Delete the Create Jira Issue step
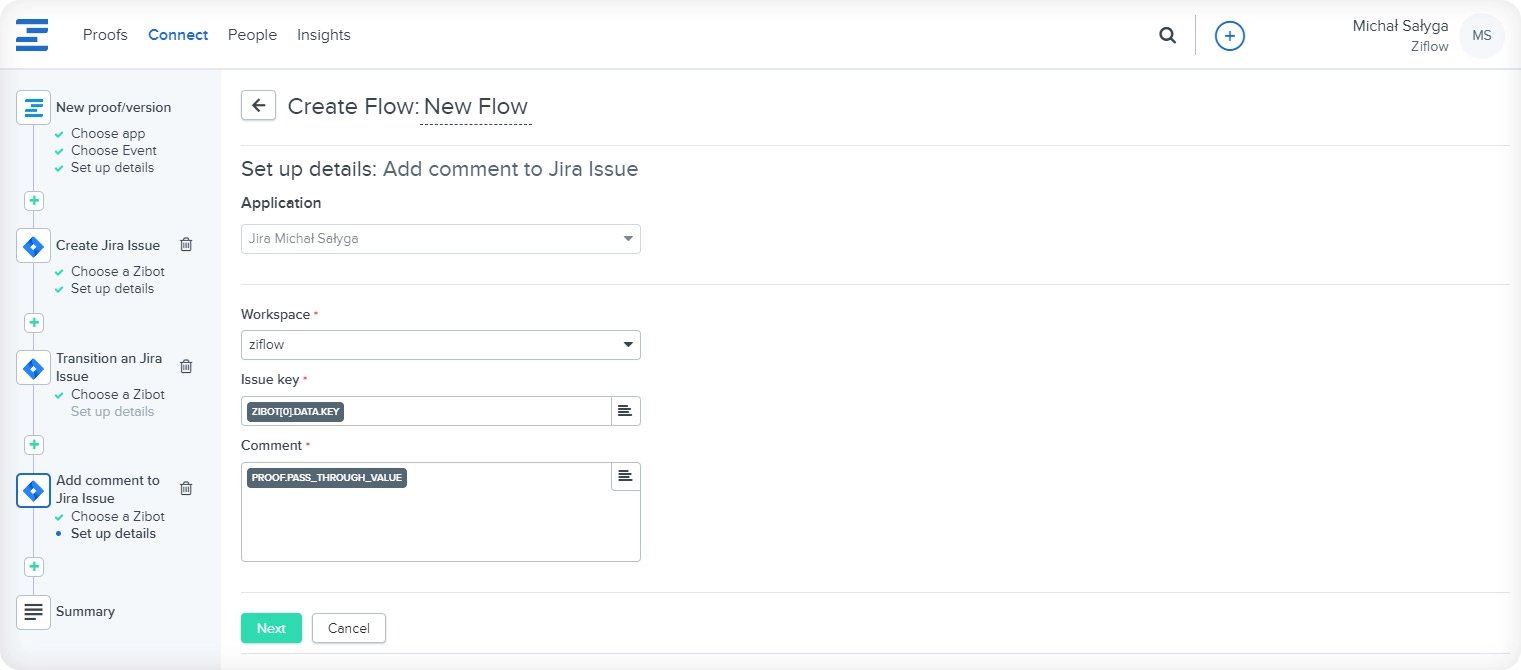Screen dimensions: 1521x670 pos(186,244)
